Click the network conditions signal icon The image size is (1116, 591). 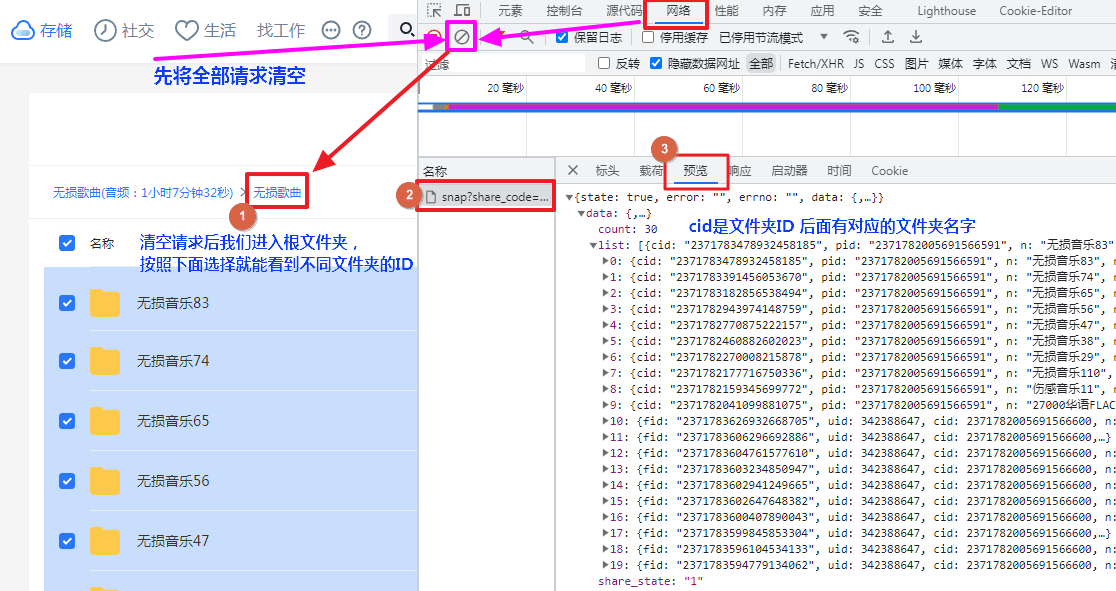point(852,36)
